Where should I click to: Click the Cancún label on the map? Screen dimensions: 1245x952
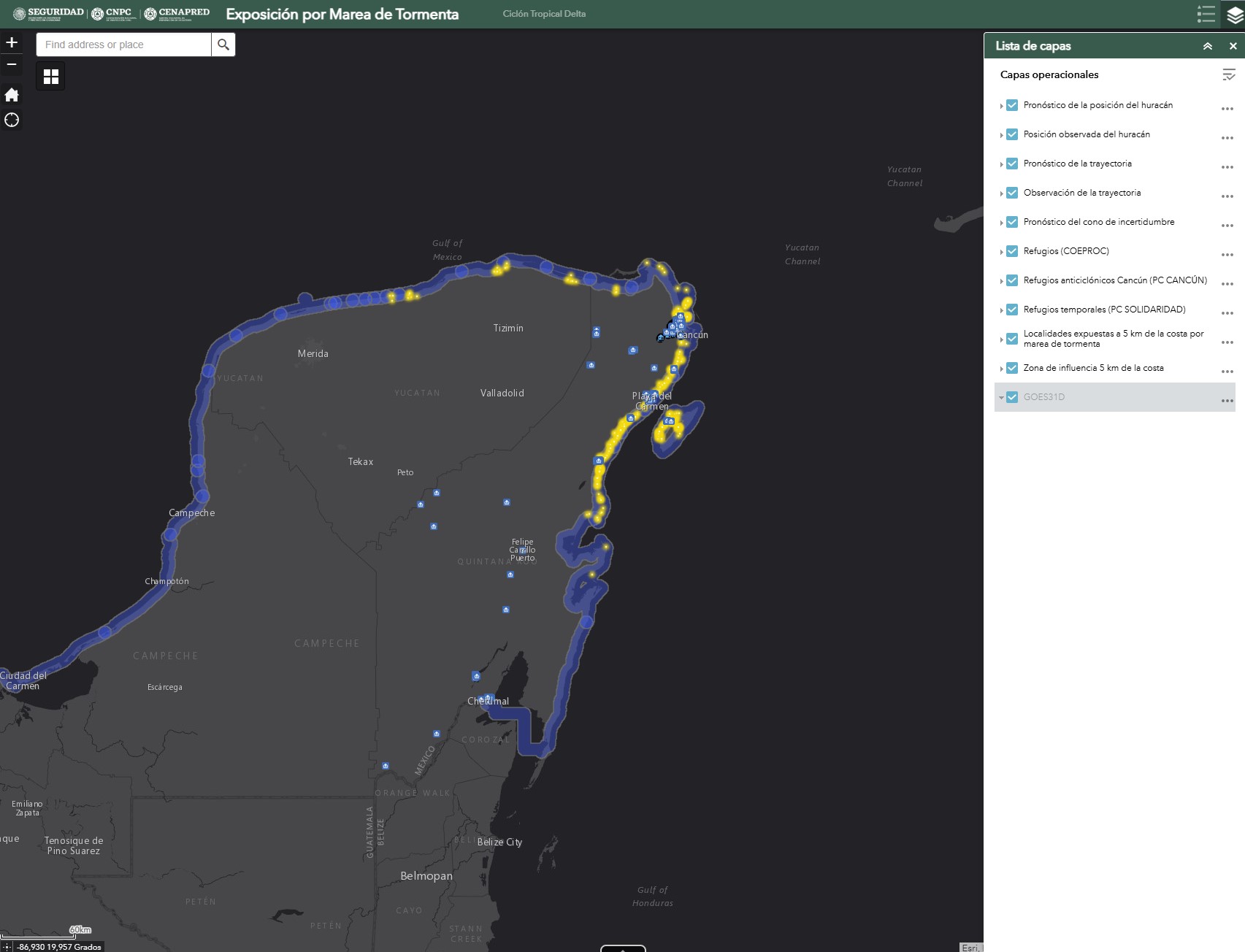(693, 335)
